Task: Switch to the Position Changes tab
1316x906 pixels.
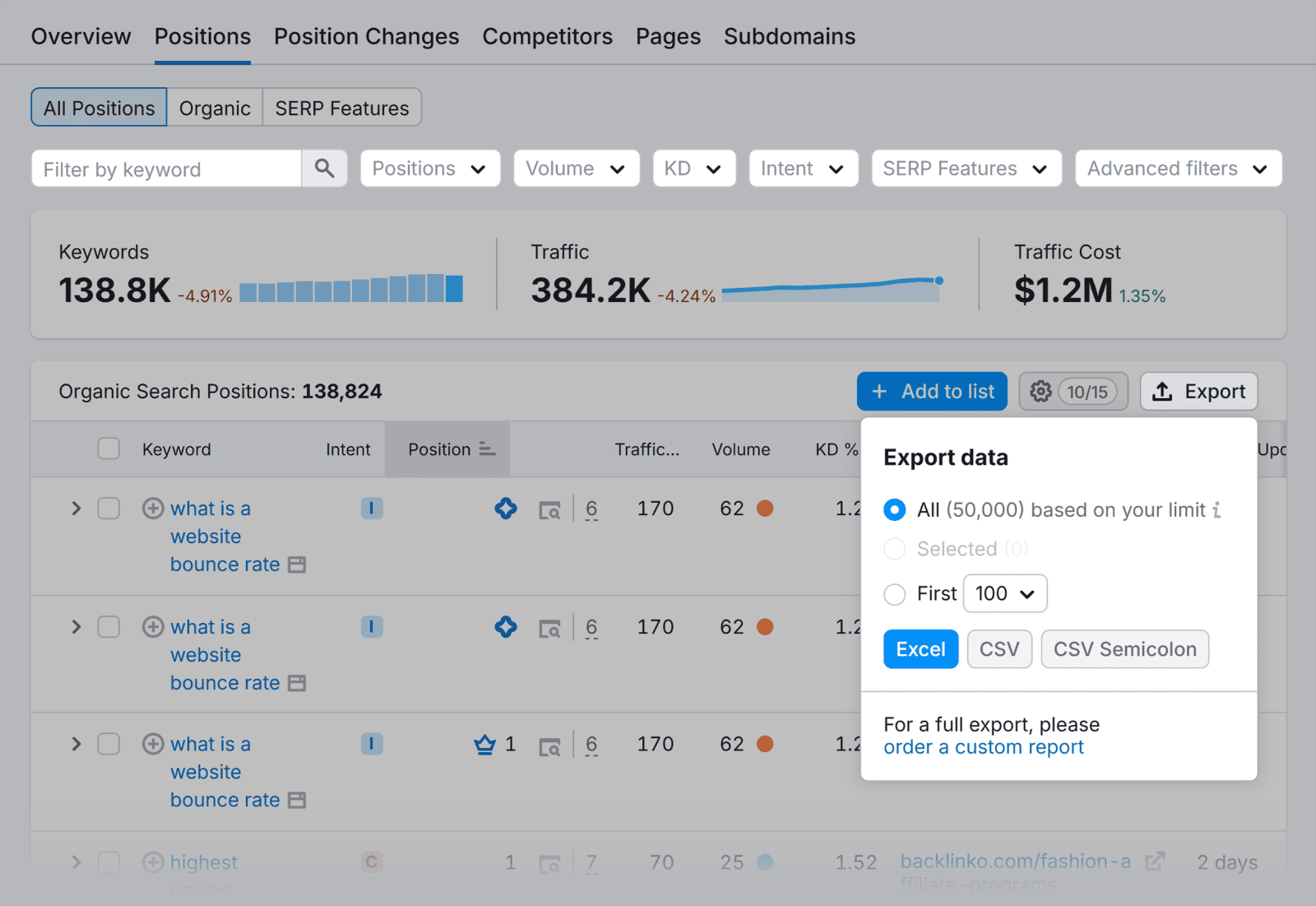Action: (x=366, y=36)
